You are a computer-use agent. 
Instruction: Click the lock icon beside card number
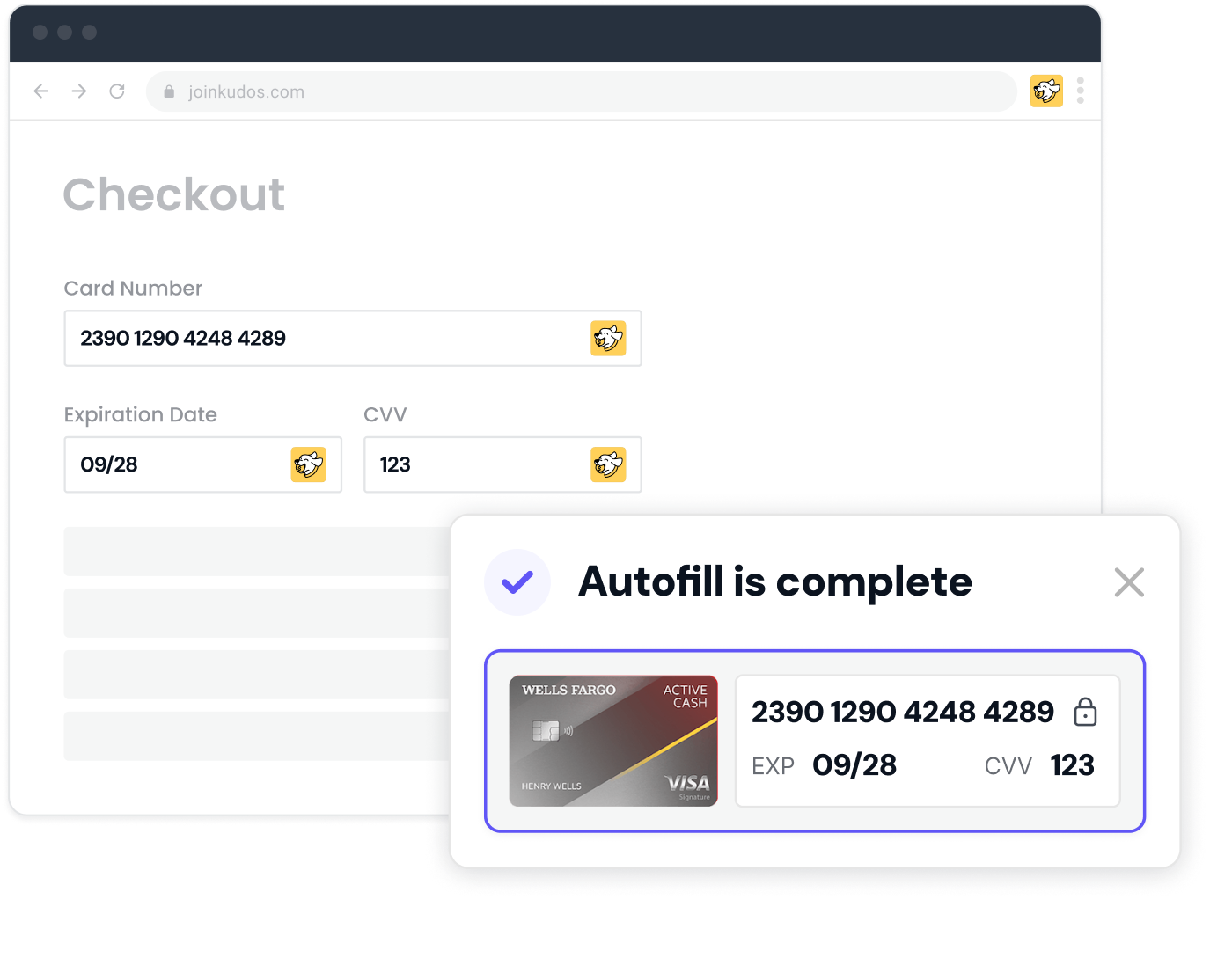[1086, 712]
